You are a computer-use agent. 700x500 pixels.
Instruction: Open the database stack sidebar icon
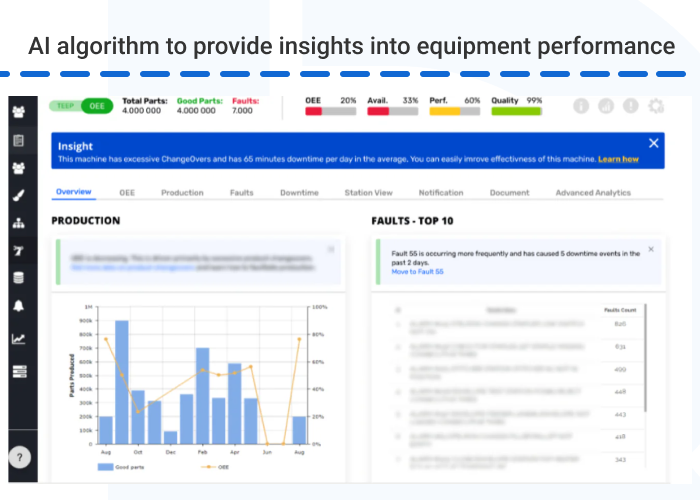tap(19, 278)
